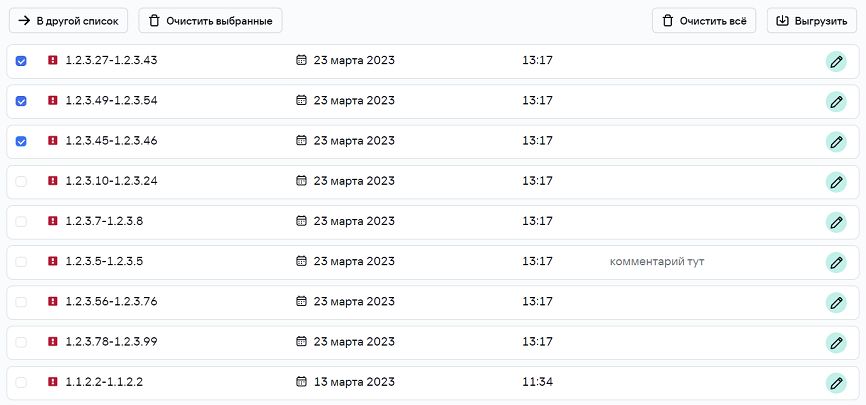
Task: Click the "Очистить всё" button
Action: (704, 20)
